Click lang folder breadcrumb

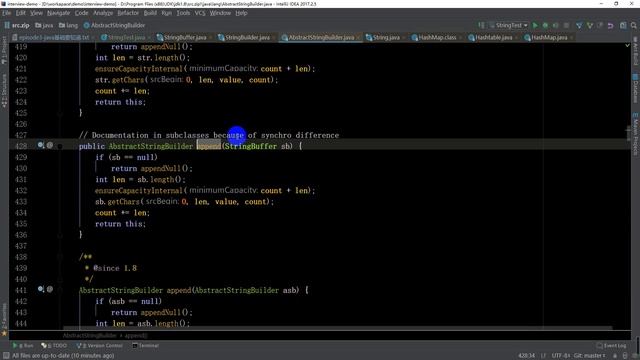click(68, 25)
